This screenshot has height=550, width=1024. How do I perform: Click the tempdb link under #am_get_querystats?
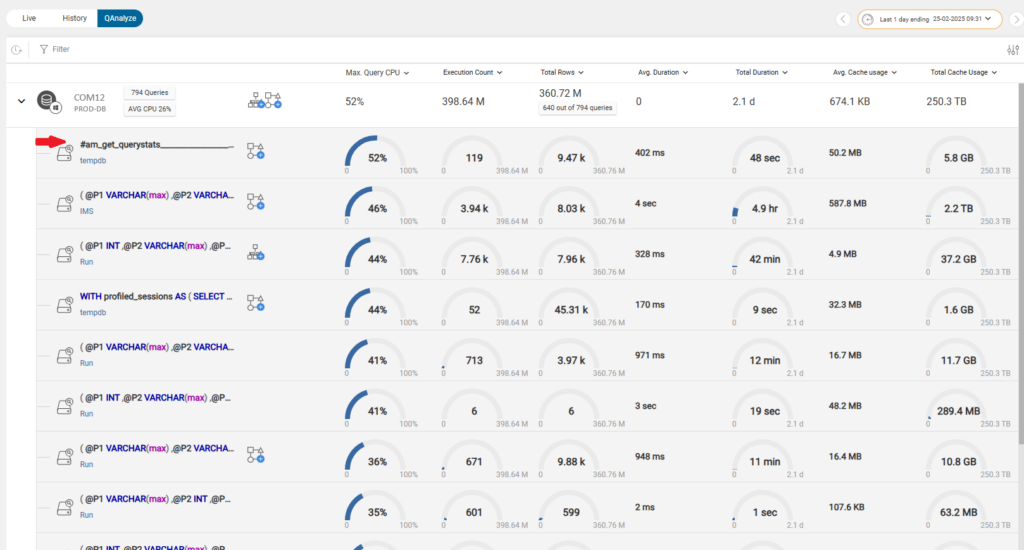click(x=92, y=159)
